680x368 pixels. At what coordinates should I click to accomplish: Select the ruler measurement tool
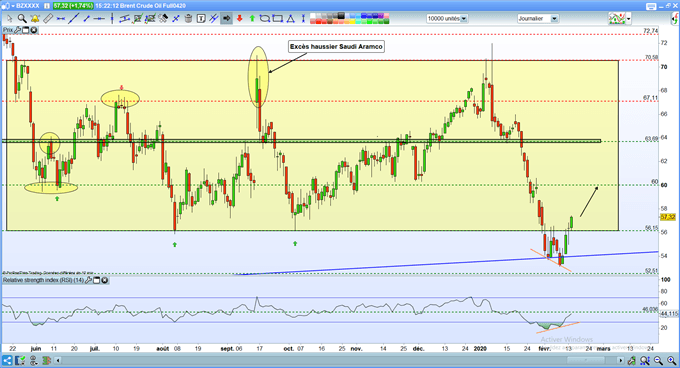[48, 19]
